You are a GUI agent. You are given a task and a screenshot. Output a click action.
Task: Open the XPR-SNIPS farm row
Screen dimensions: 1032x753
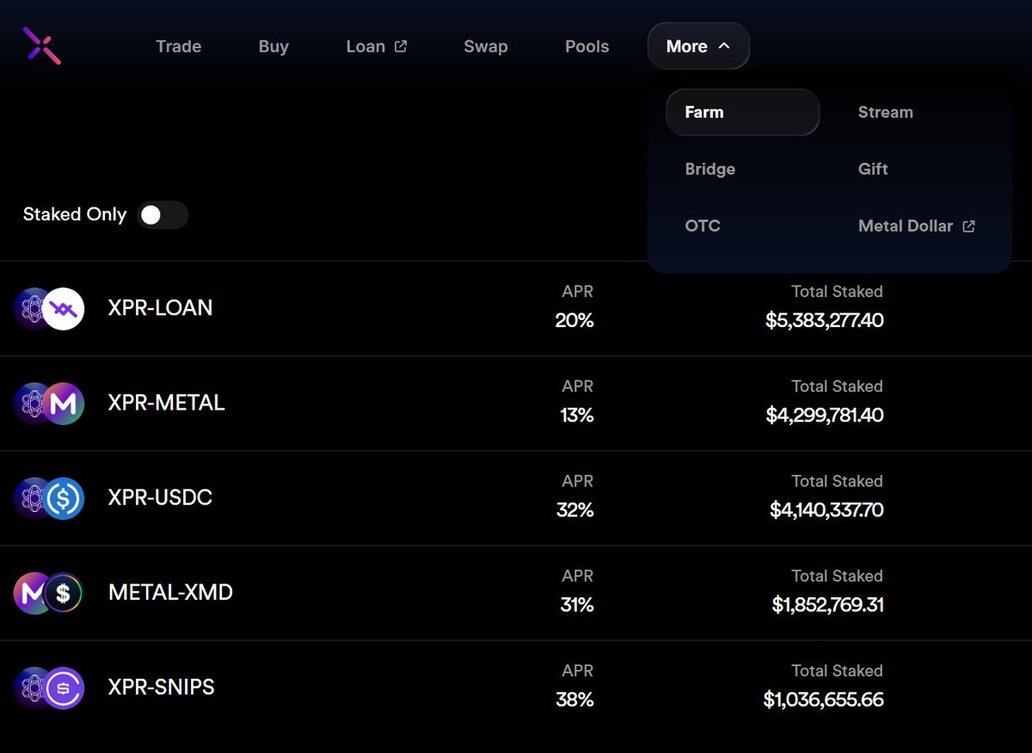(161, 687)
